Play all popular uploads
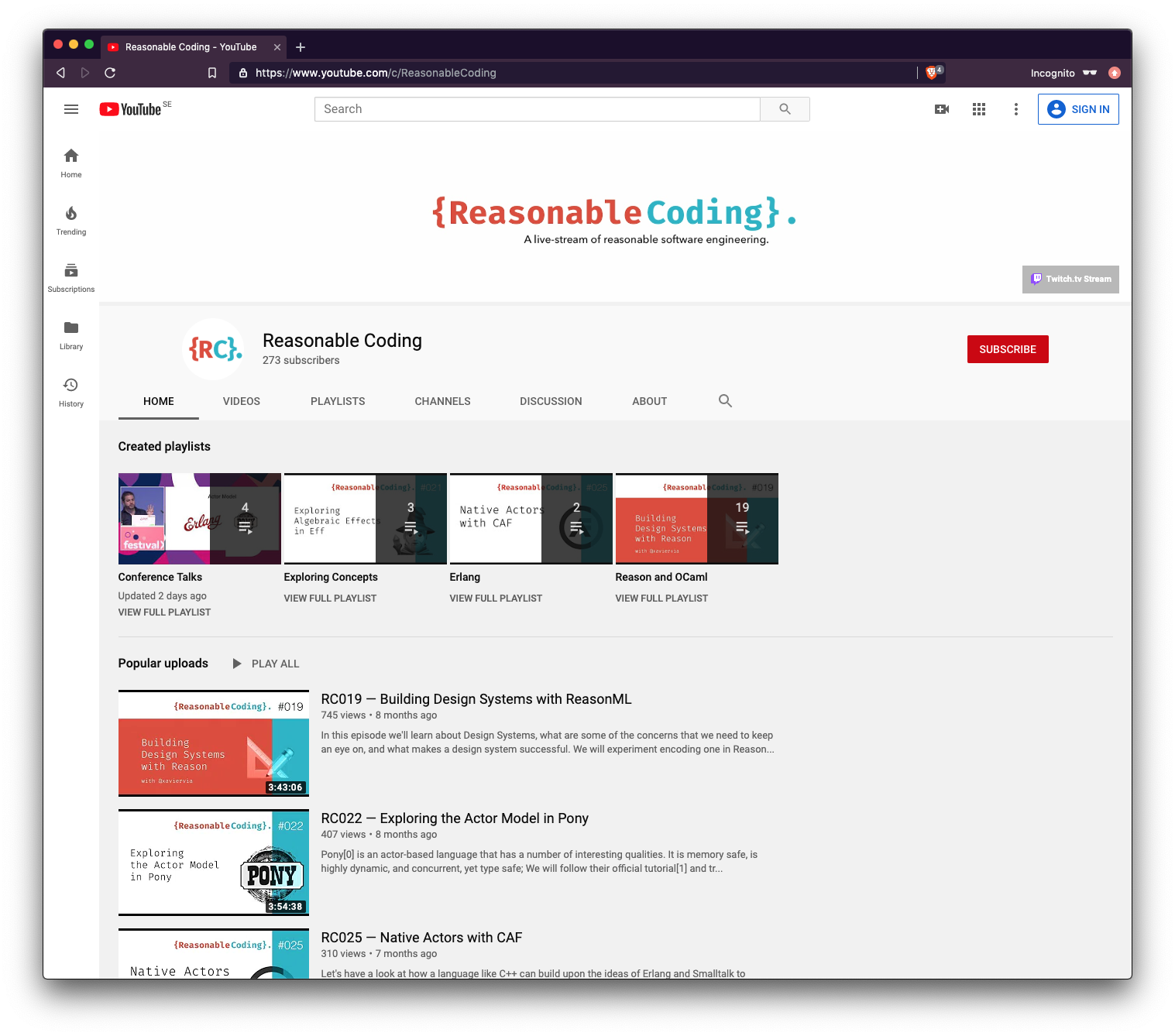Image resolution: width=1175 pixels, height=1036 pixels. [266, 664]
